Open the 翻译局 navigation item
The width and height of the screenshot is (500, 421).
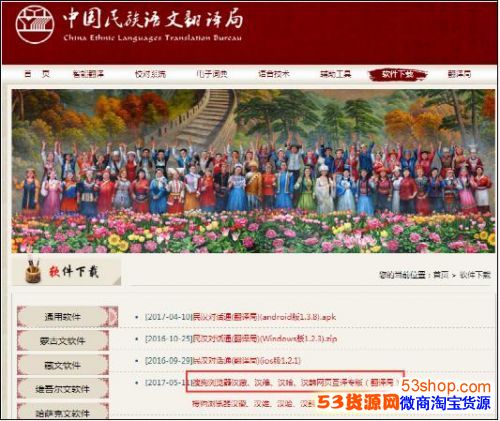pos(459,74)
